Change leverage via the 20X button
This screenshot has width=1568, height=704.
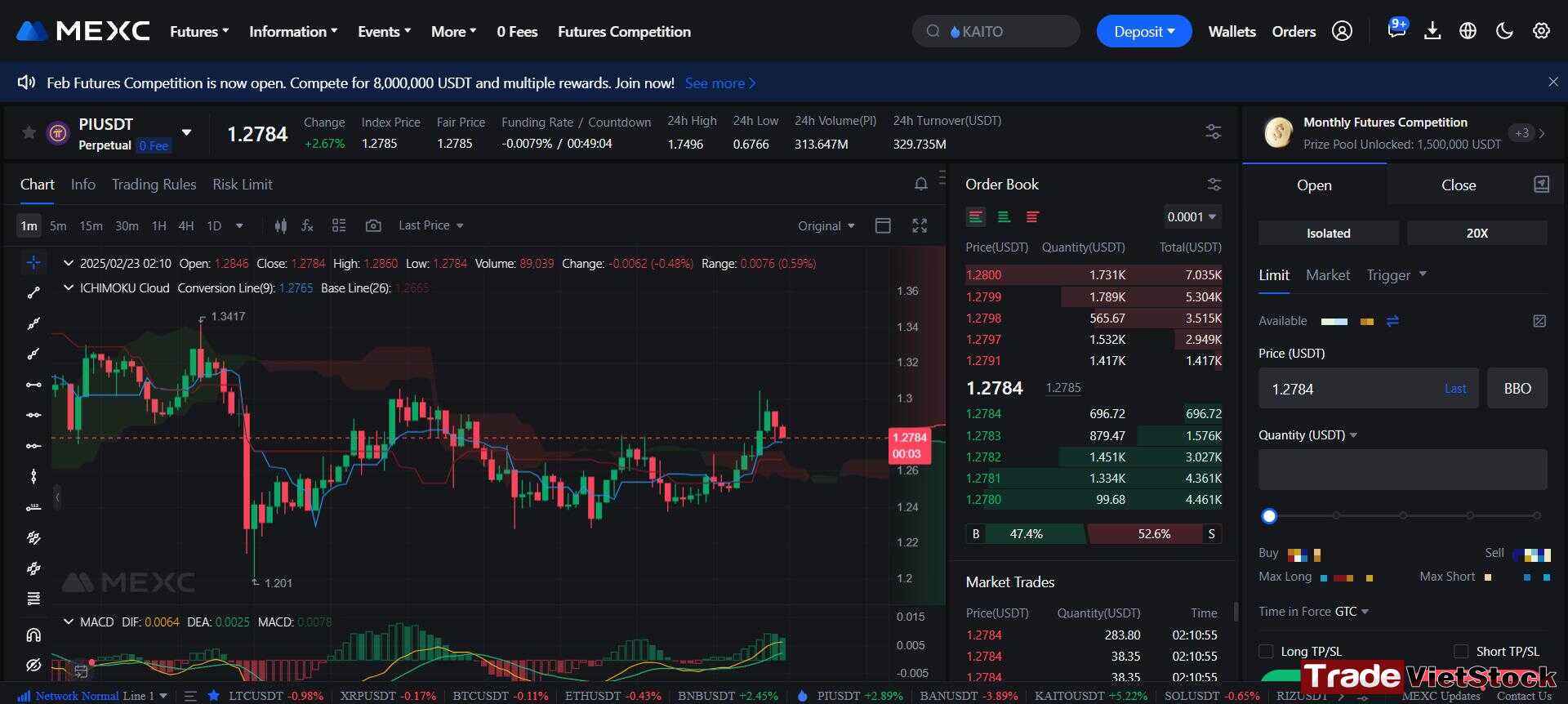point(1477,233)
